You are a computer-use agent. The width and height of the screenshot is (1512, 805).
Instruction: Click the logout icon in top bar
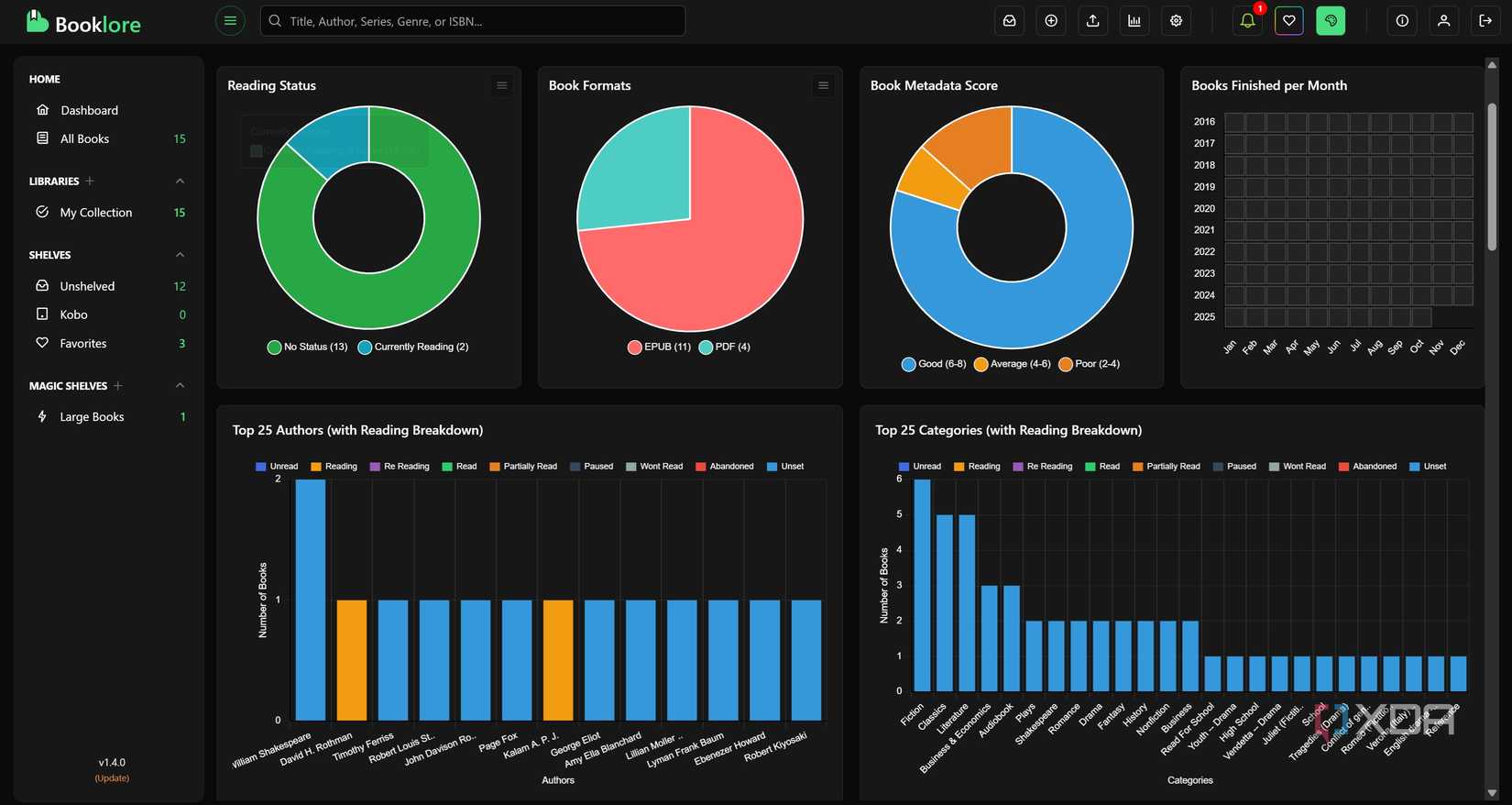[1485, 21]
